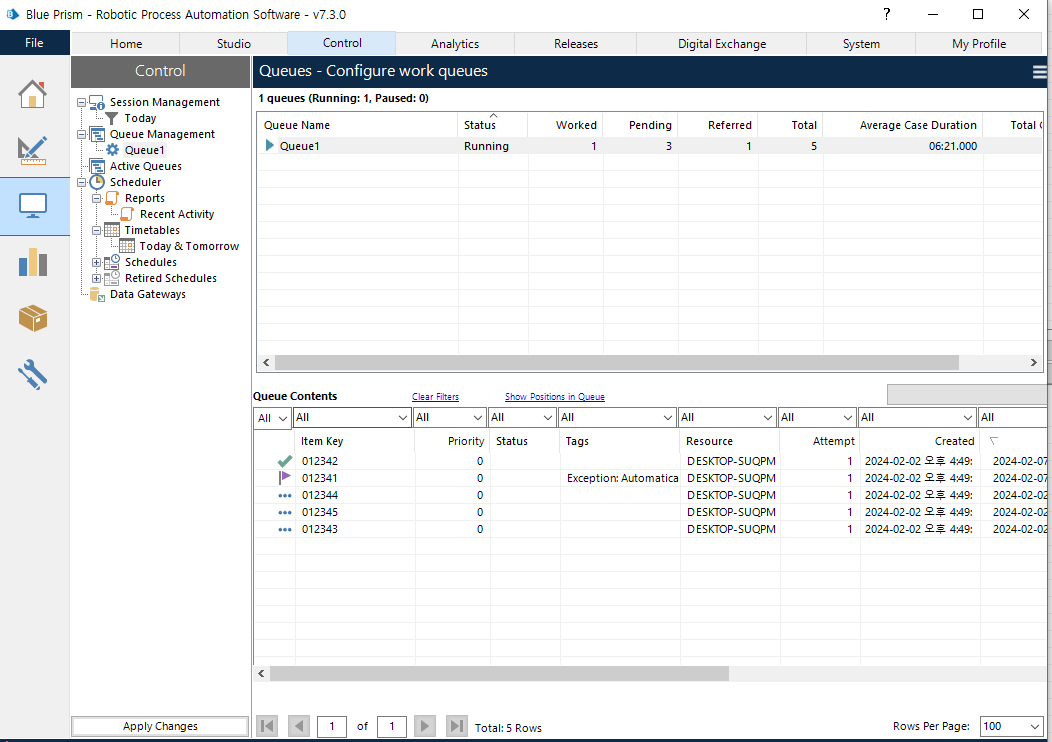The width and height of the screenshot is (1052, 742).
Task: Expand the Retired Schedules tree node
Action: [x=96, y=278]
